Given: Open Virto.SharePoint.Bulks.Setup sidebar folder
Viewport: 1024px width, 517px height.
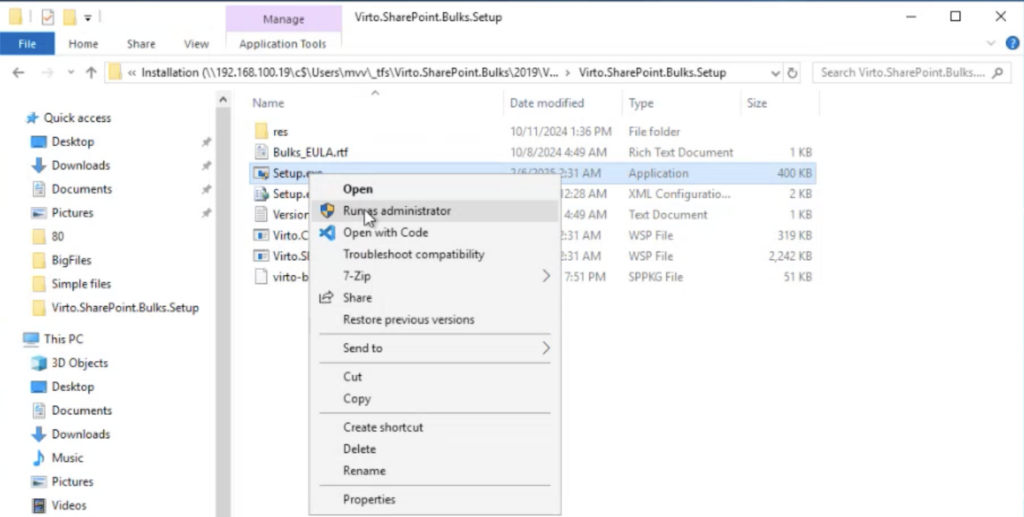Looking at the screenshot, I should point(125,307).
